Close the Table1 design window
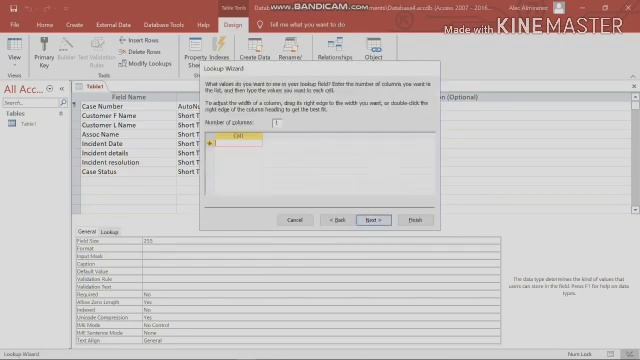The width and height of the screenshot is (640, 360). click(634, 86)
